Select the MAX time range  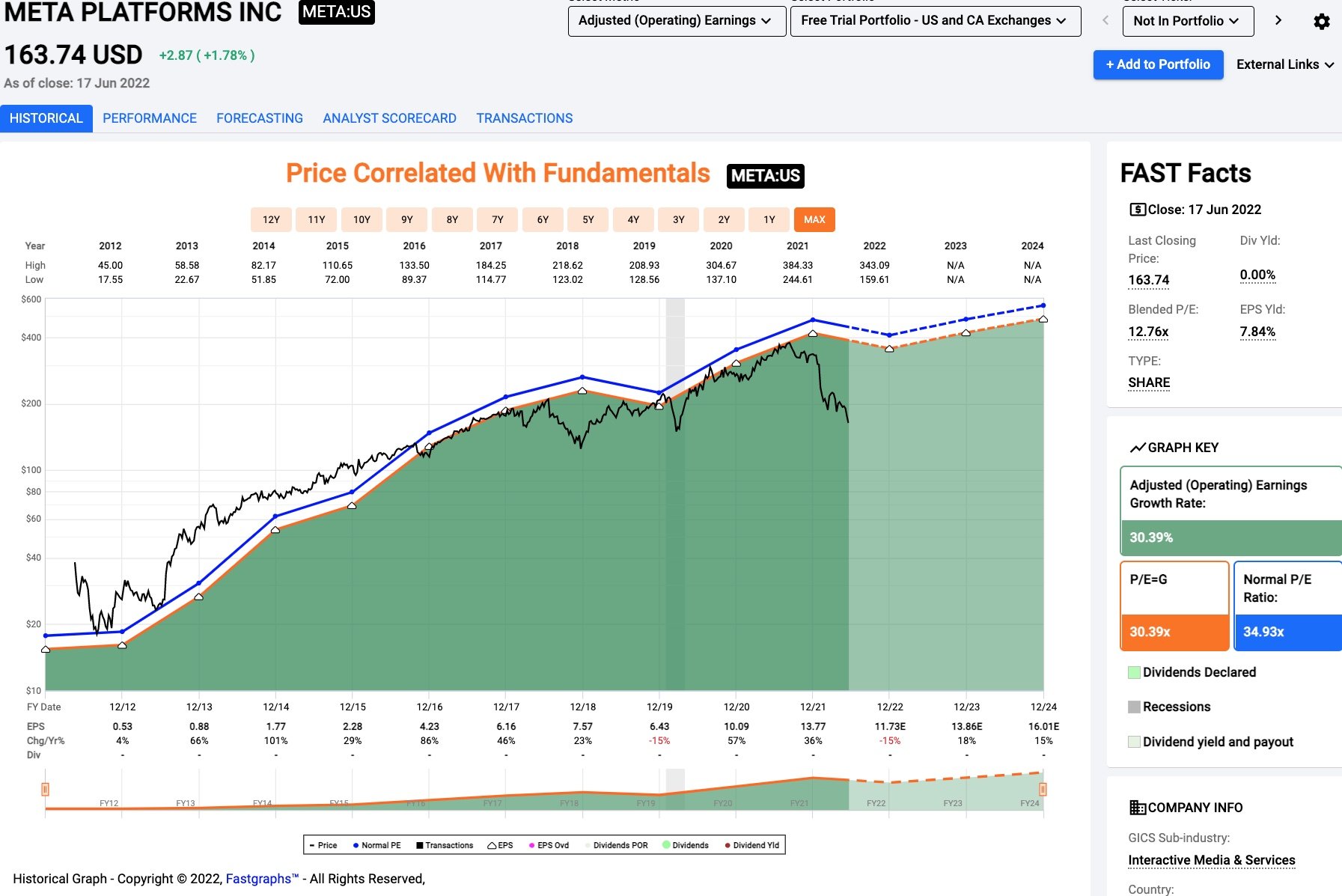(x=814, y=219)
